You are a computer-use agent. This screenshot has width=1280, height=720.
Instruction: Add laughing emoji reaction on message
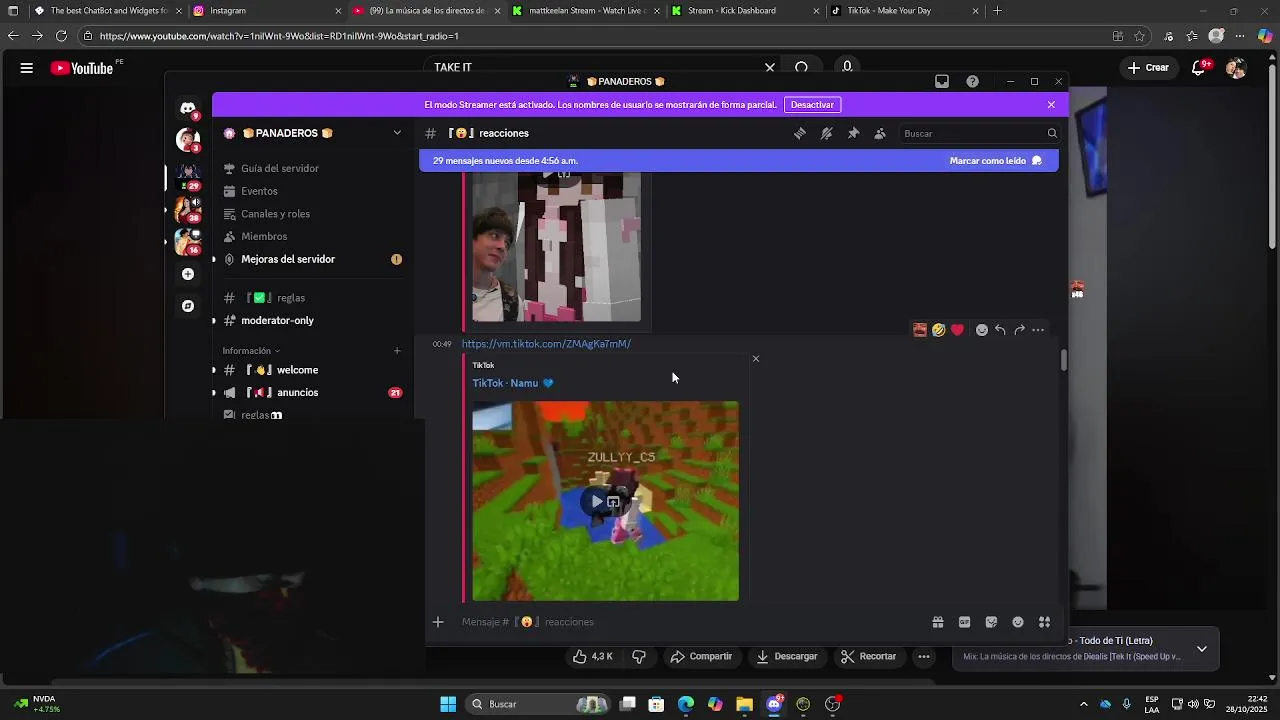[x=939, y=330]
